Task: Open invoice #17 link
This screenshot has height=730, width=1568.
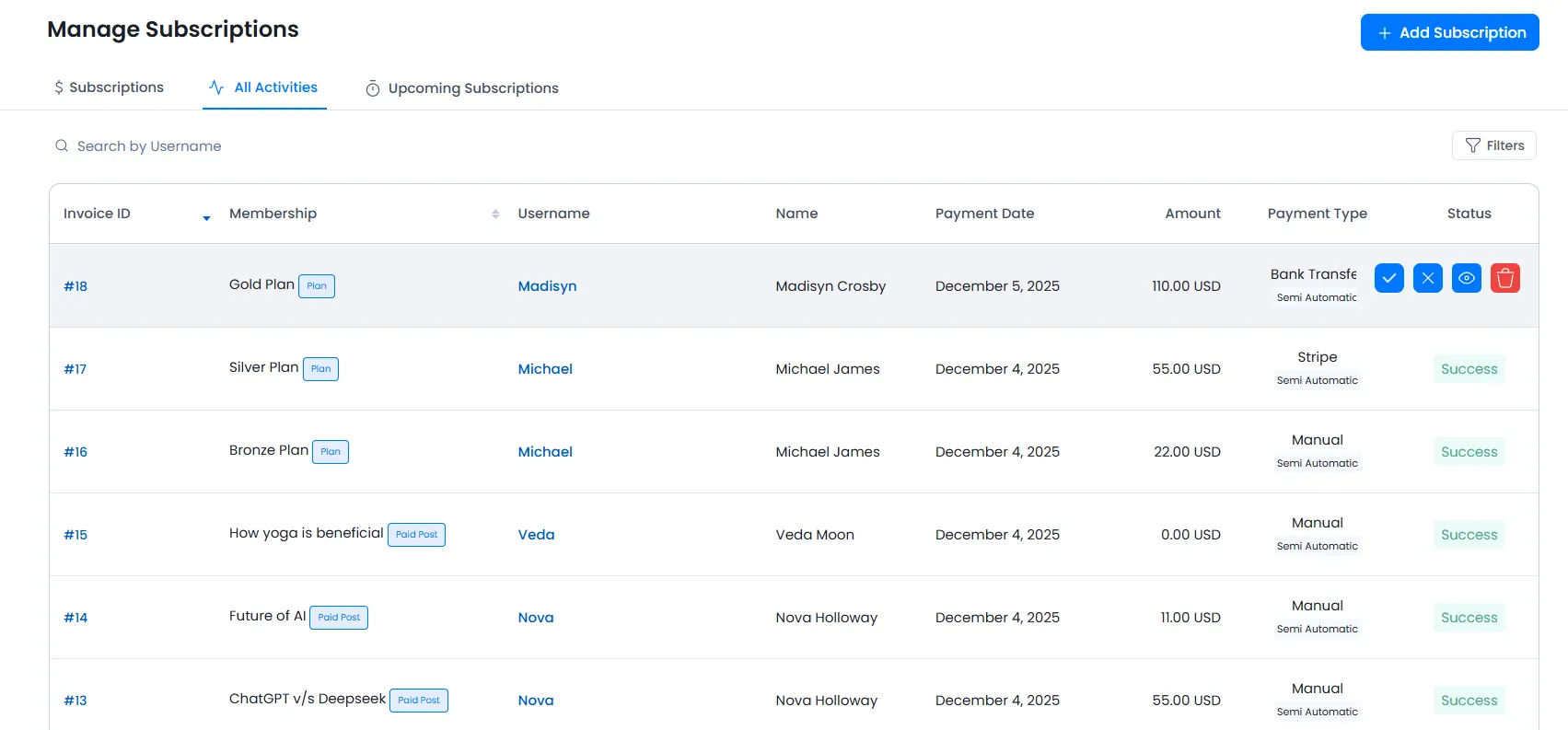Action: coord(75,369)
